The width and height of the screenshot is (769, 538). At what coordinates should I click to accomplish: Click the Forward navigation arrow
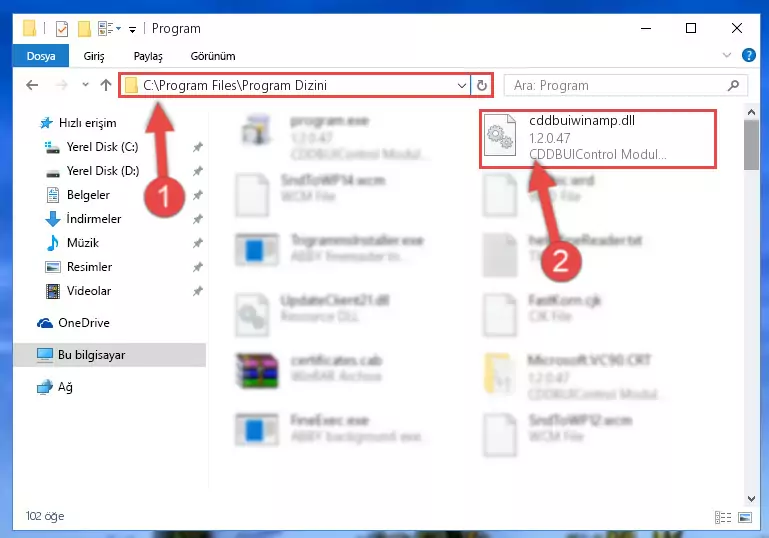coord(61,85)
